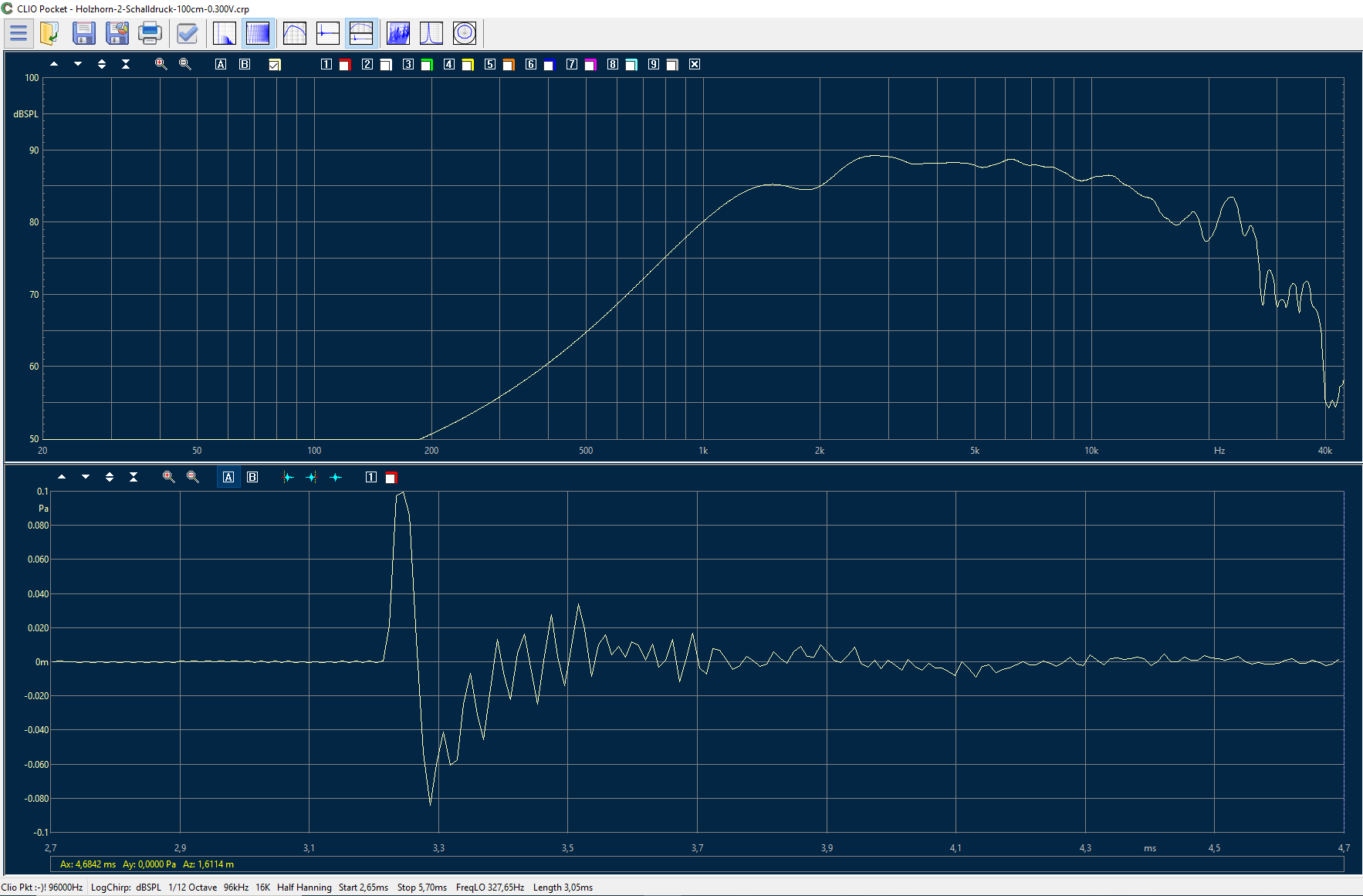
Task: Zoom in on the frequency response graph
Action: point(161,64)
